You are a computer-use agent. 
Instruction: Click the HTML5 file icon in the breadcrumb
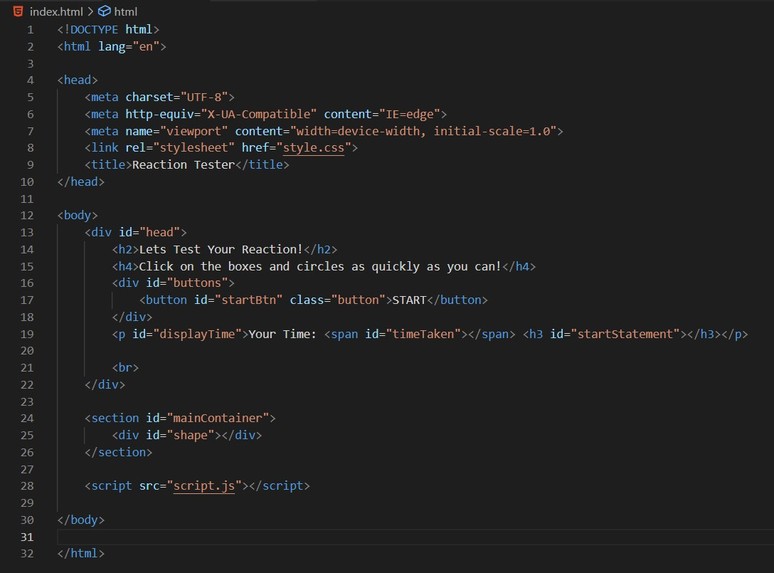click(18, 11)
